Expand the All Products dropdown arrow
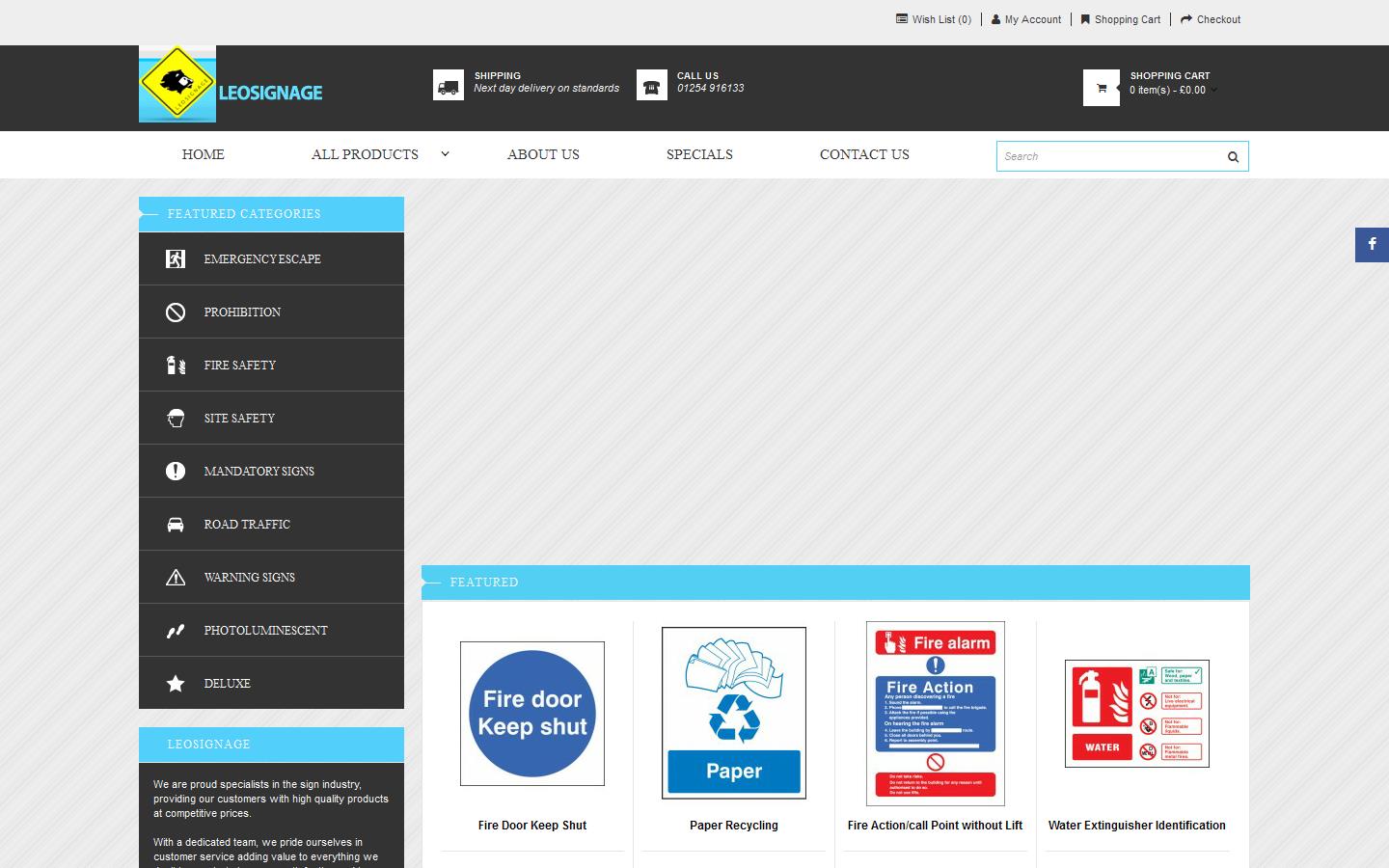Viewport: 1389px width, 868px height. click(445, 154)
